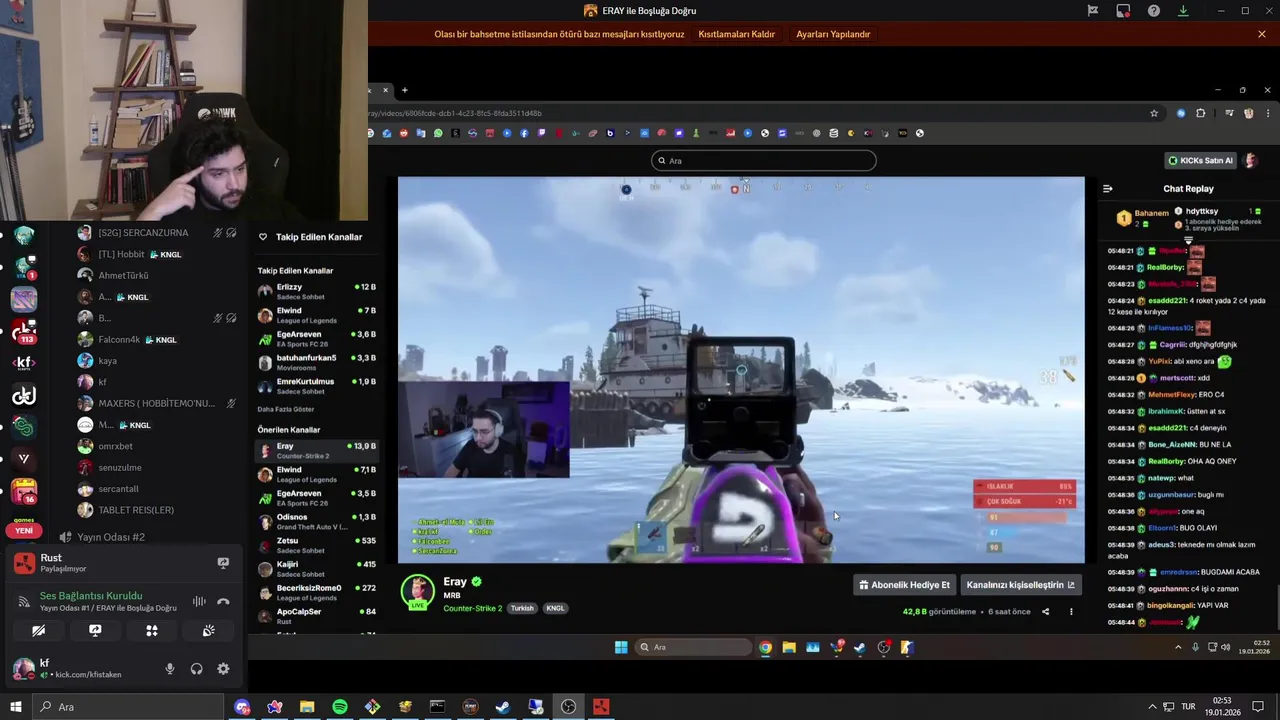Screen dimensions: 1280x720
Task: Open Counter-Strike 2 category link
Action: [x=473, y=608]
